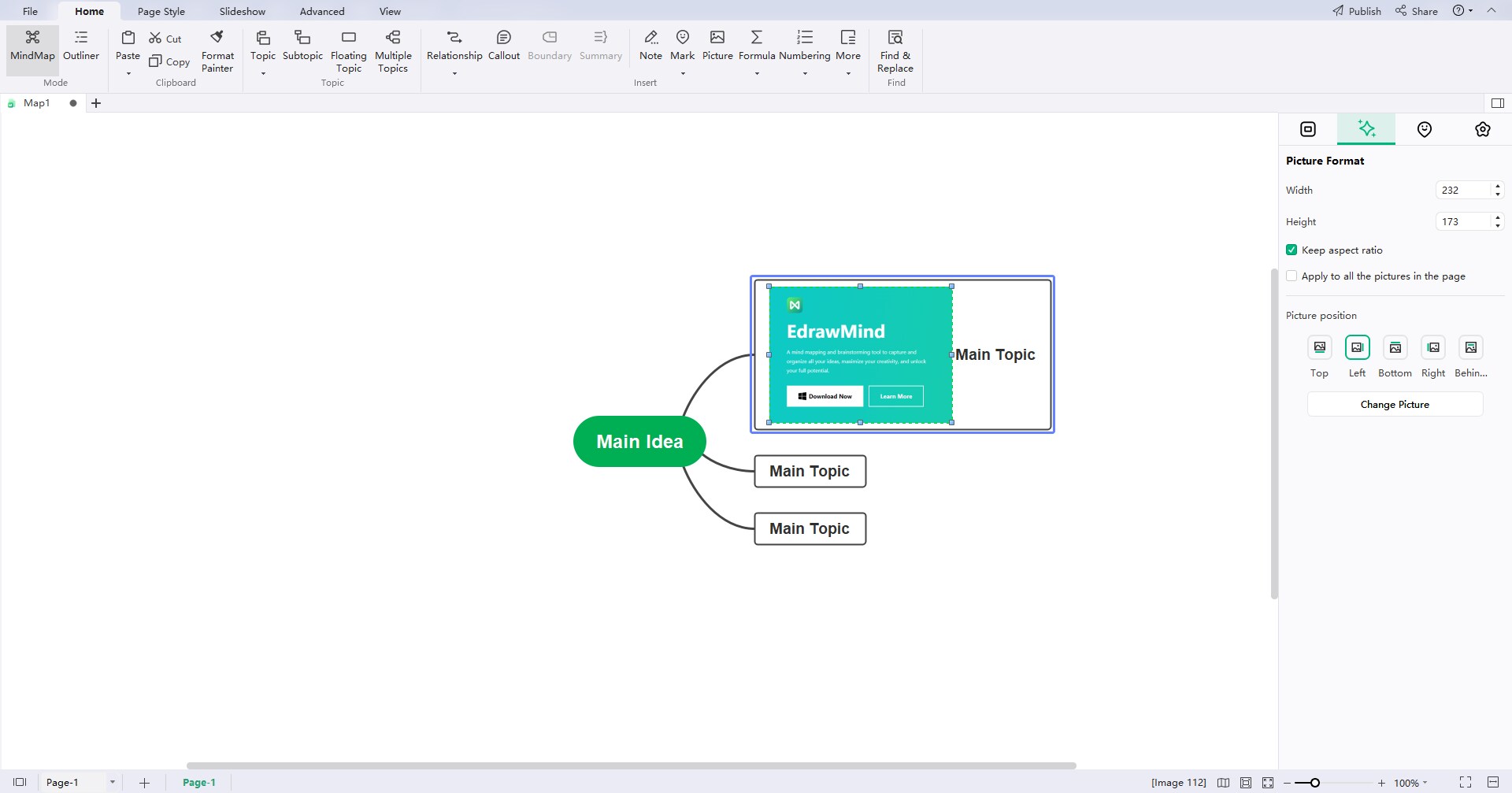The width and height of the screenshot is (1512, 793).
Task: Open the File menu
Action: point(30,11)
